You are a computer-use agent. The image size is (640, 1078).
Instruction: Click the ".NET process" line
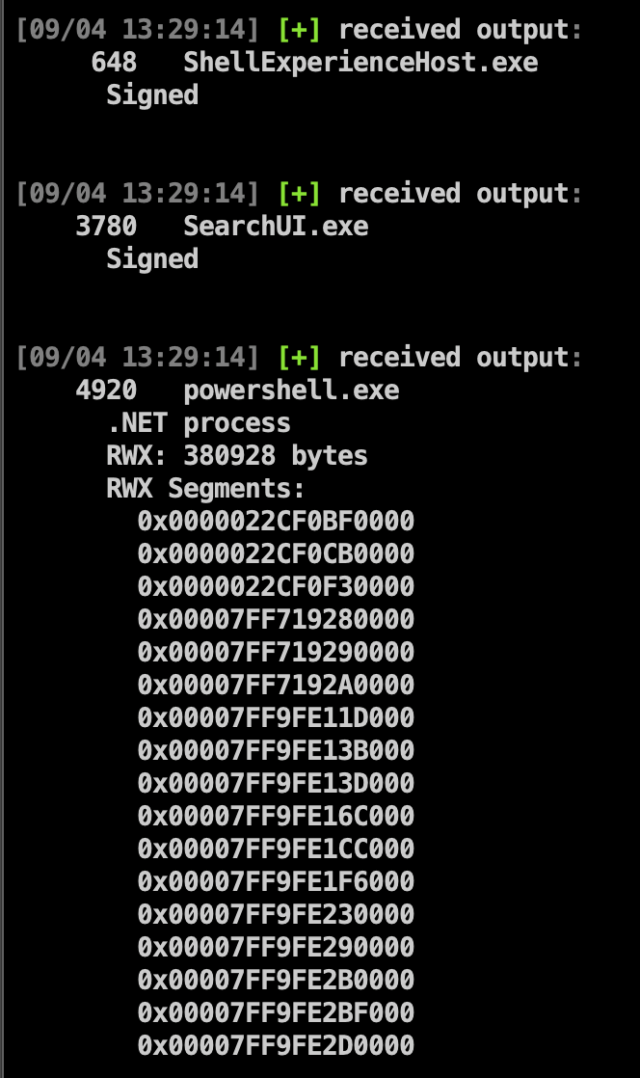pos(198,423)
